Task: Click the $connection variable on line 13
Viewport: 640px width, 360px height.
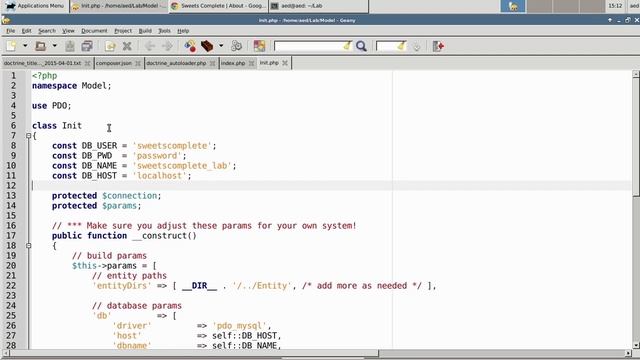Action: tap(129, 196)
